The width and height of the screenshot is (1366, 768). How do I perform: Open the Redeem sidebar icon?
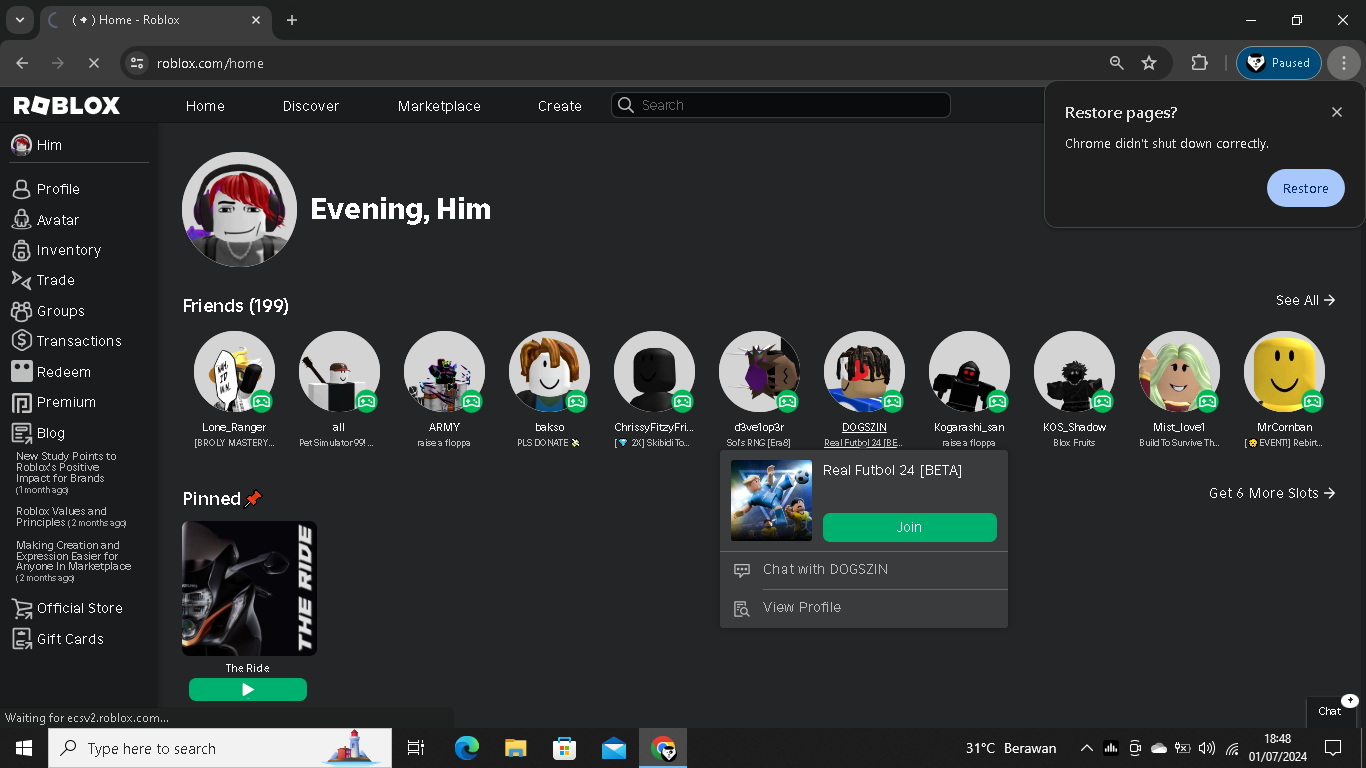pyautogui.click(x=21, y=372)
